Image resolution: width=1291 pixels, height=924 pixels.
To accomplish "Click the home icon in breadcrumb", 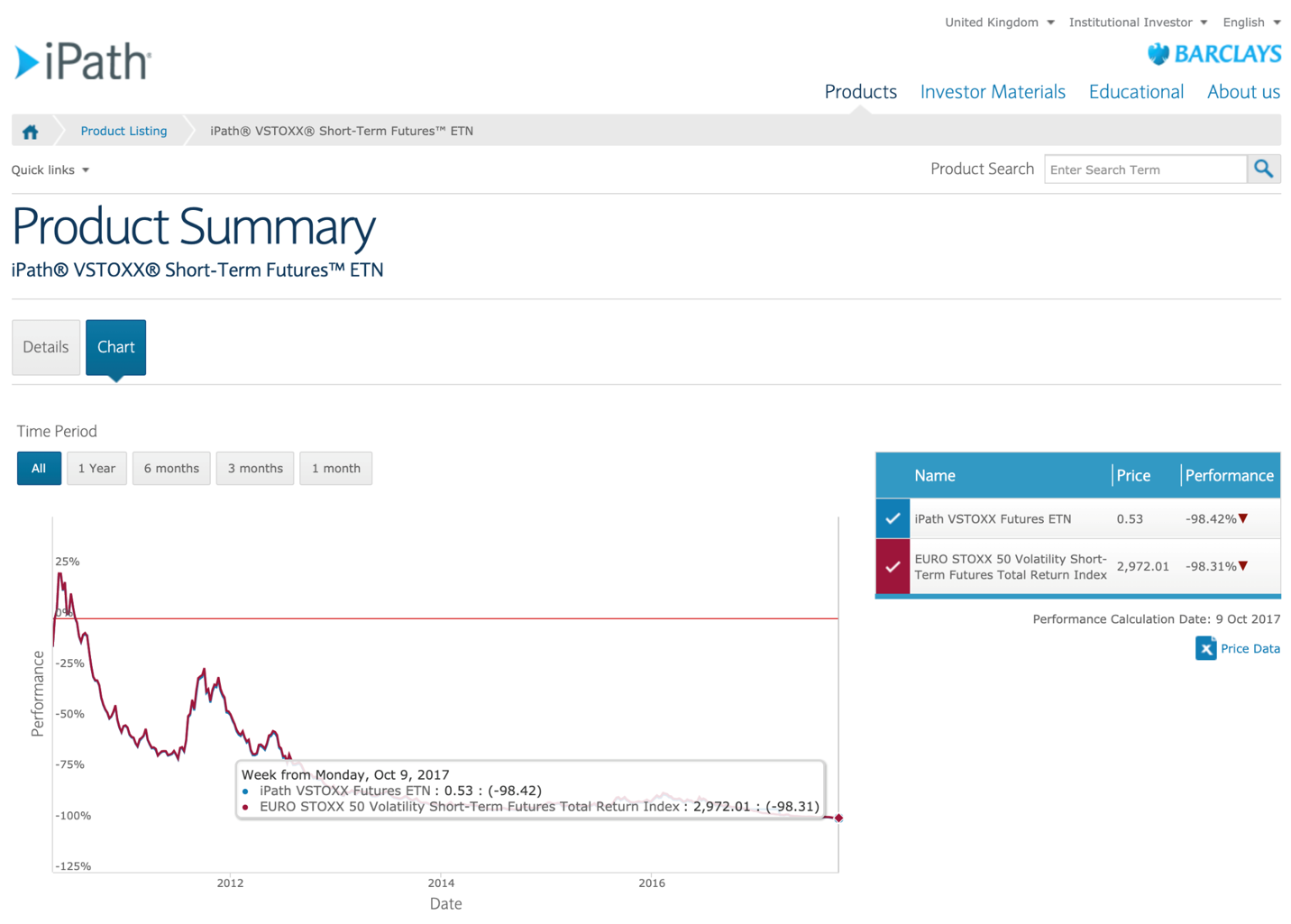I will [x=31, y=132].
